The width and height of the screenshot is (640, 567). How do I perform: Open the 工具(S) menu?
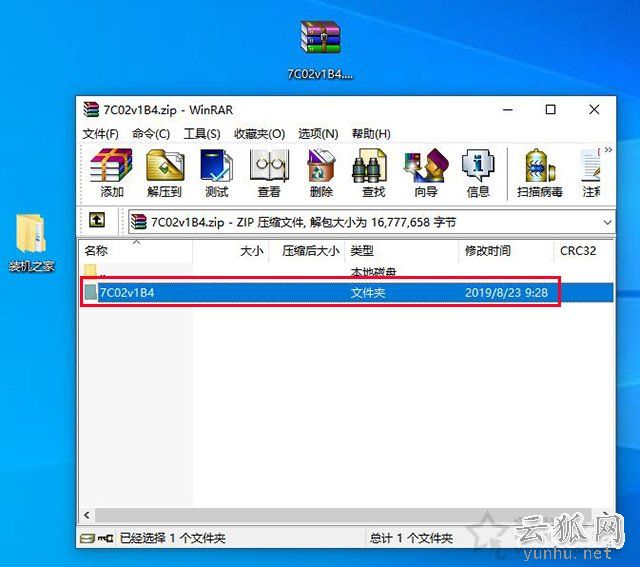point(202,134)
